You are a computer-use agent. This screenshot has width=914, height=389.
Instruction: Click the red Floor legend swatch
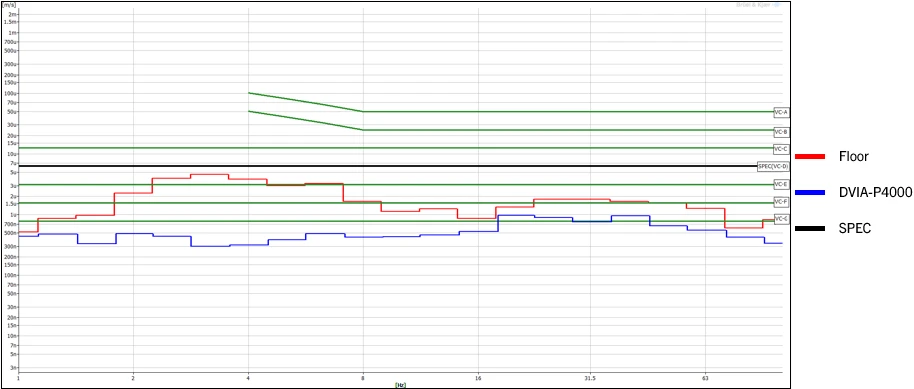(x=810, y=156)
